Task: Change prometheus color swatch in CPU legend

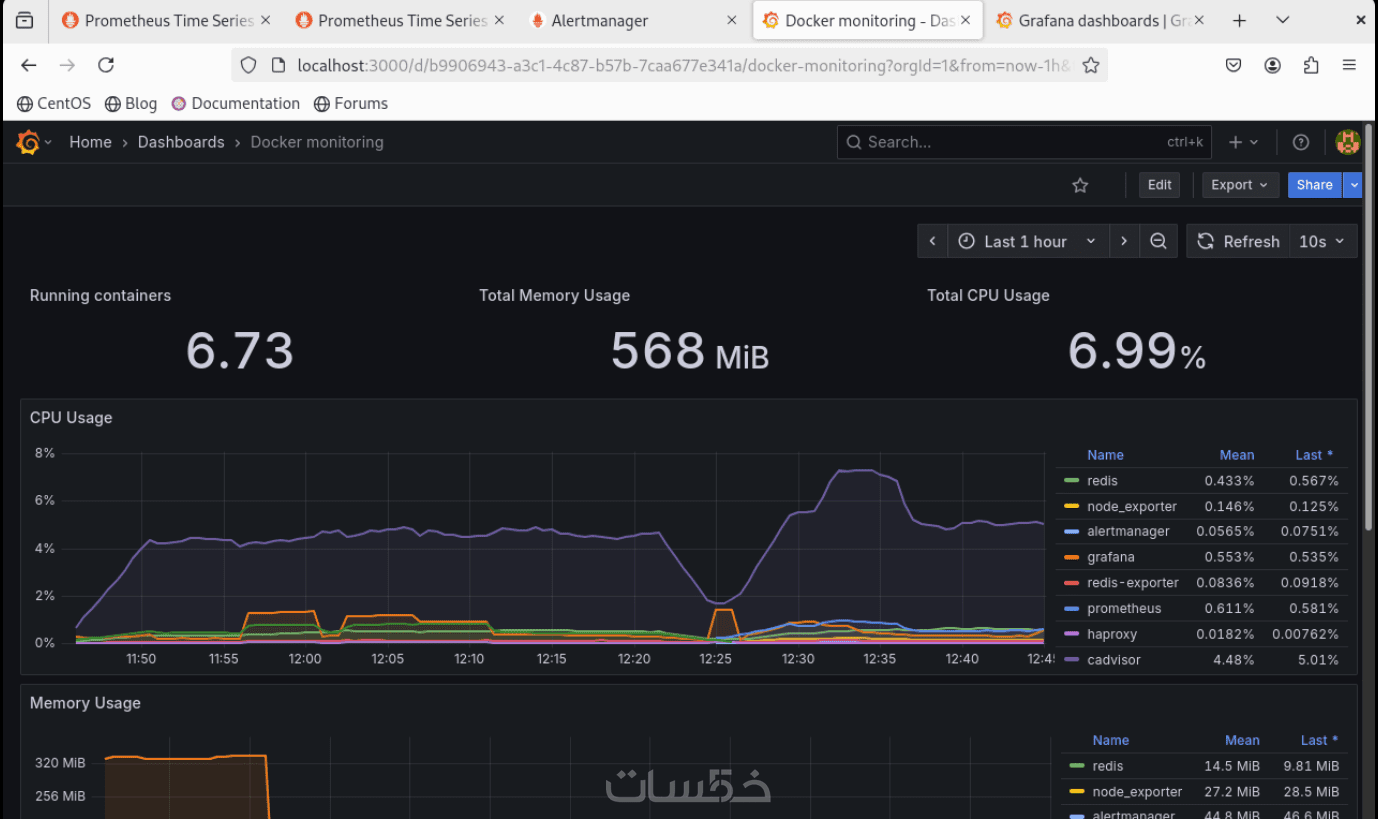Action: click(1072, 608)
